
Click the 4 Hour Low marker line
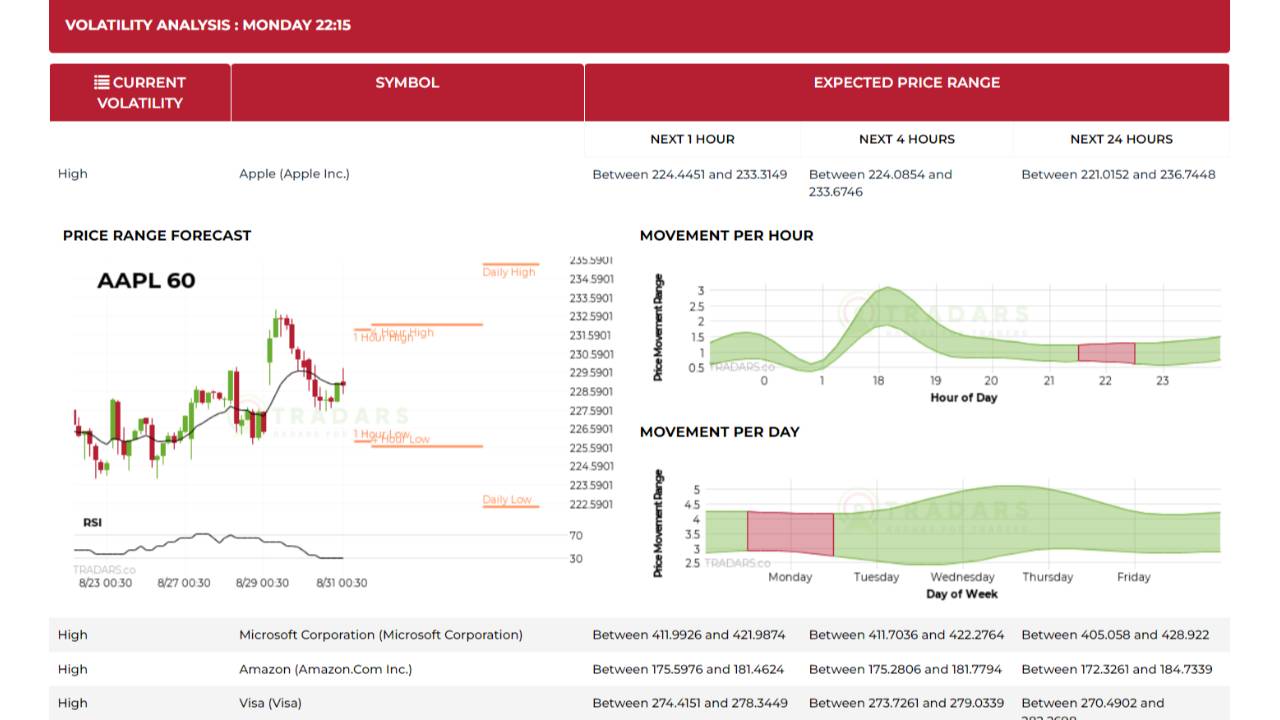click(x=427, y=446)
